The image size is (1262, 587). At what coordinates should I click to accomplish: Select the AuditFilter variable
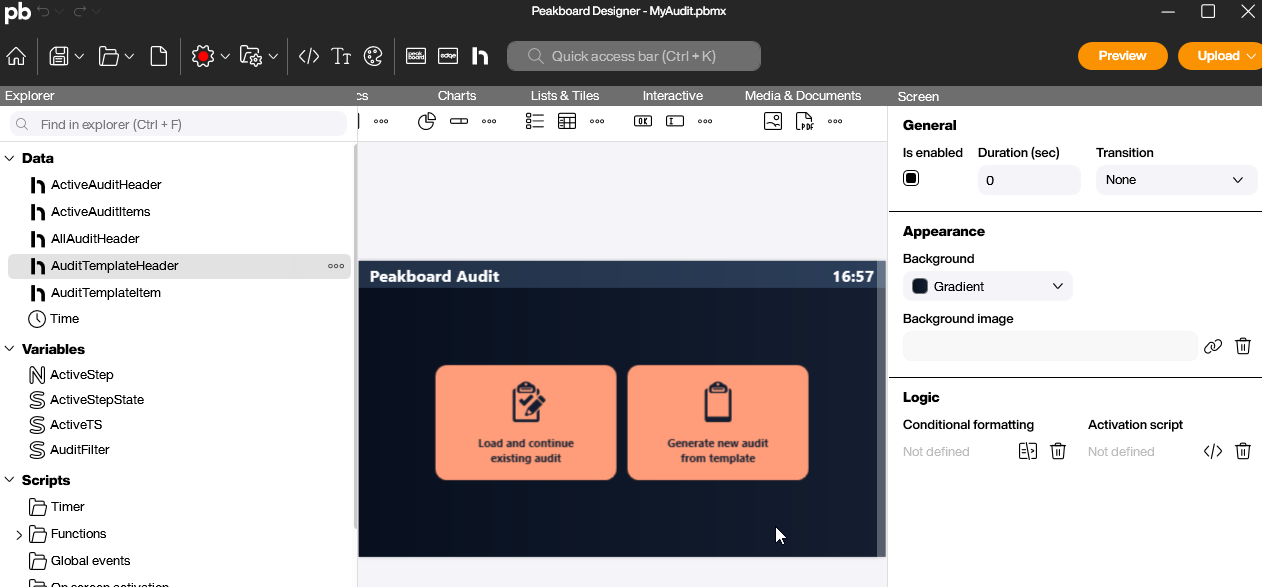[80, 450]
